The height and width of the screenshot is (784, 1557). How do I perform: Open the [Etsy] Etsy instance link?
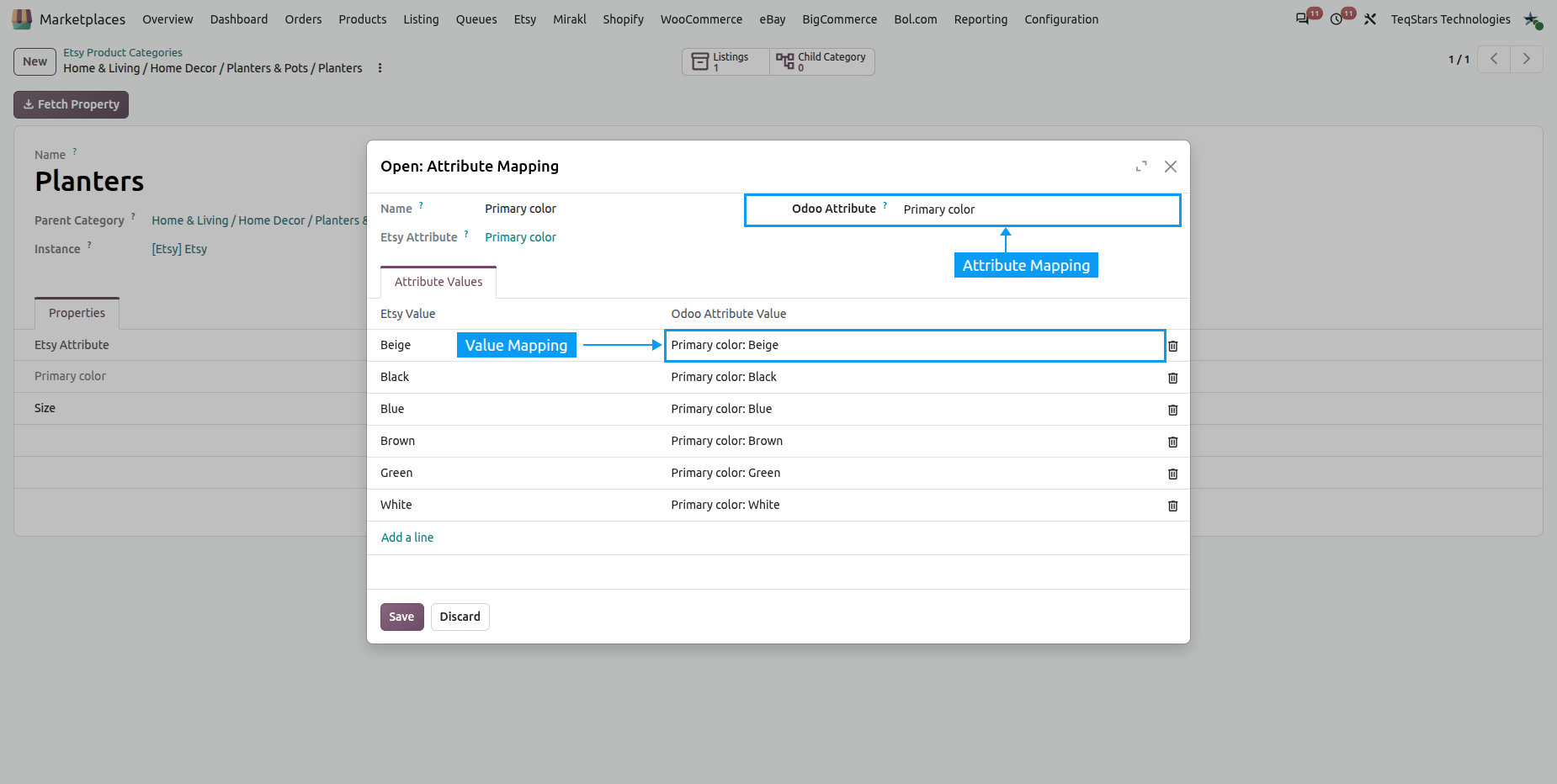179,249
